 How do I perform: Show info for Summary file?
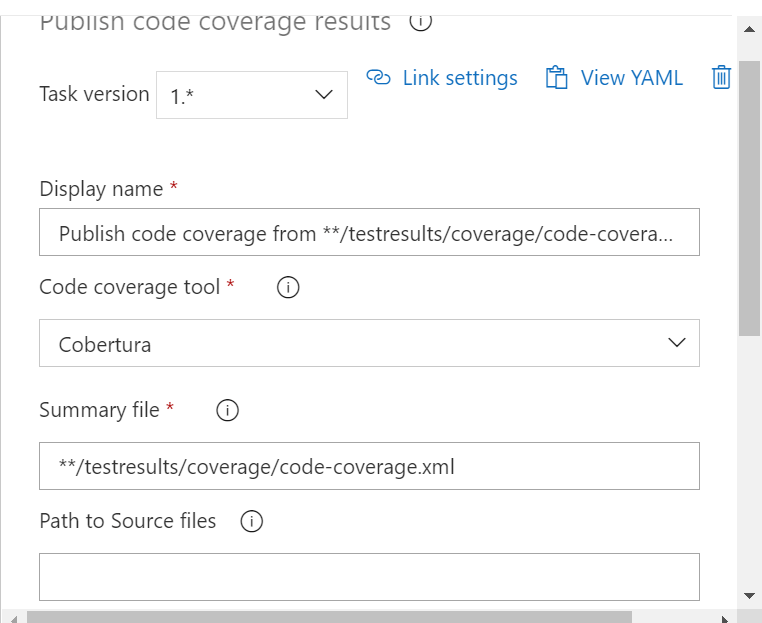(x=227, y=410)
